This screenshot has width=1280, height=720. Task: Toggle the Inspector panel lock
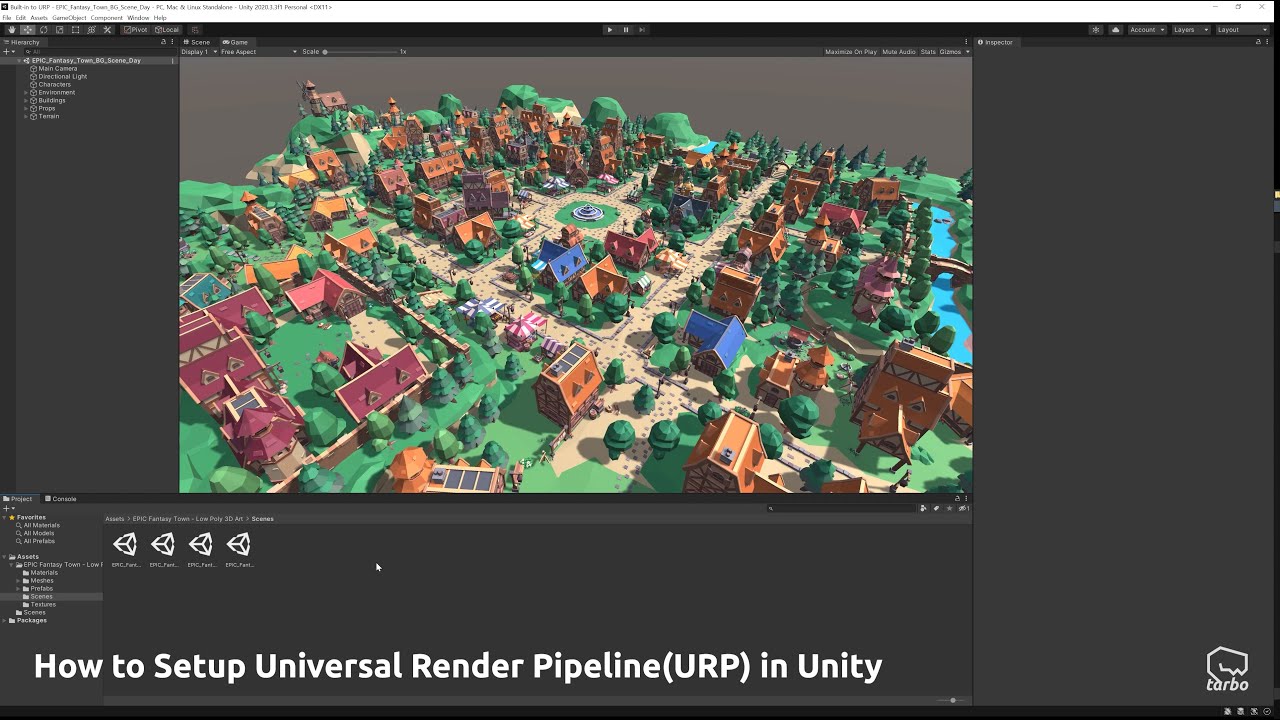pyautogui.click(x=1258, y=42)
